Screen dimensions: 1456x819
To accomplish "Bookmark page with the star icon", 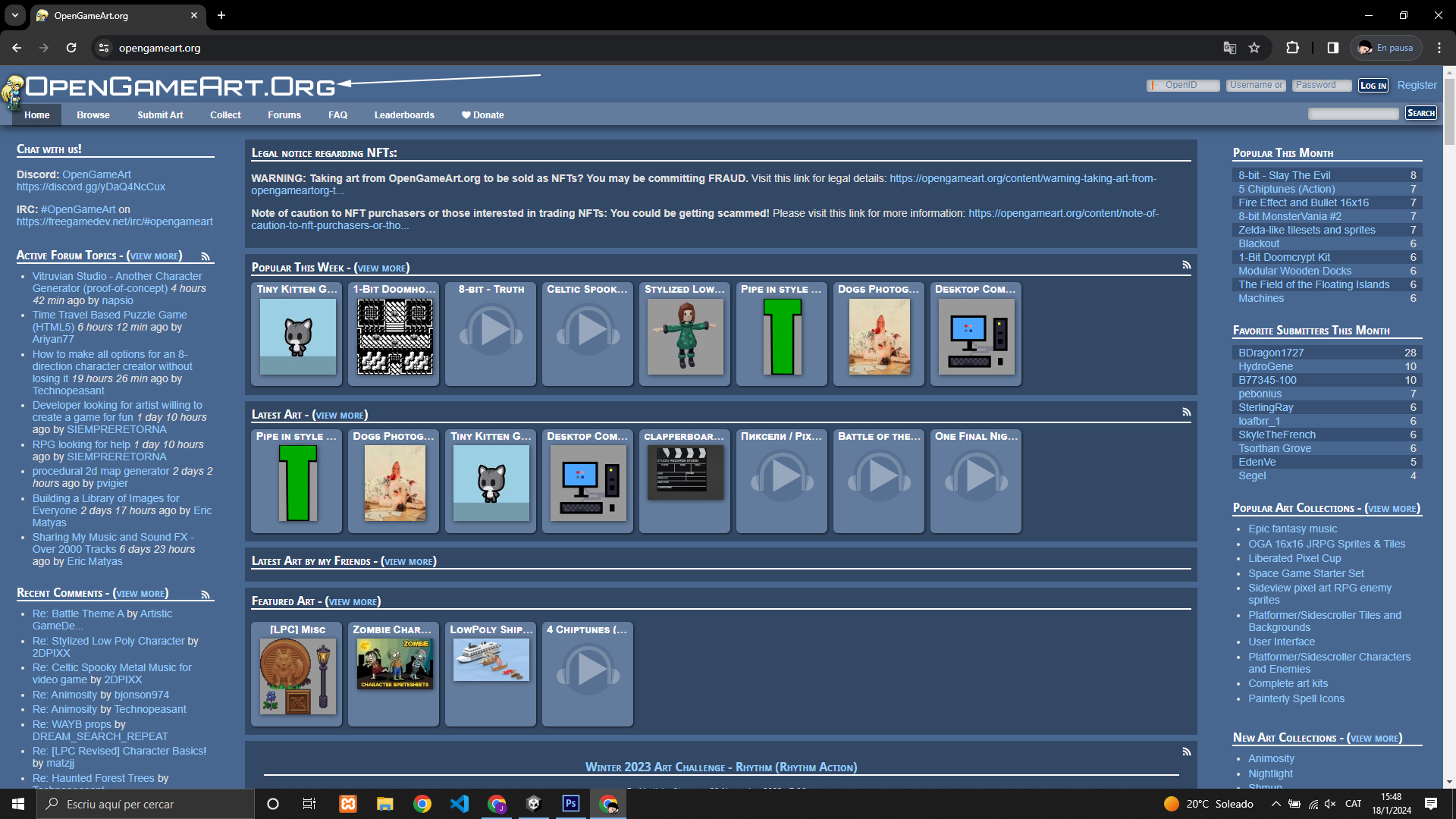I will pos(1254,48).
